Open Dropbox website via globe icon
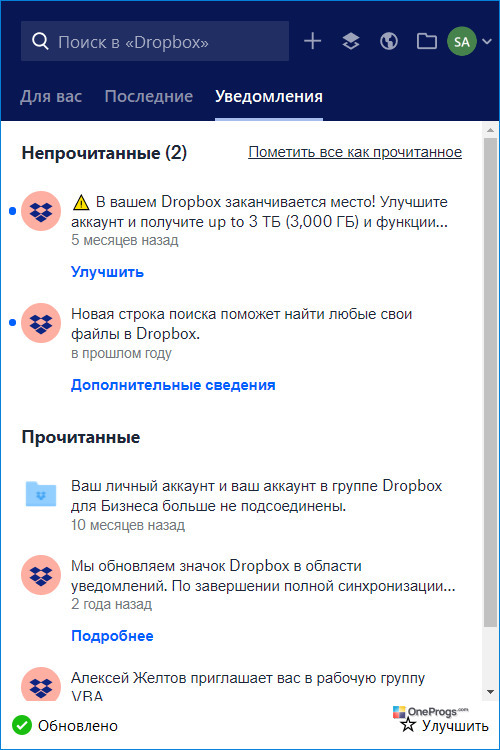This screenshot has height=750, width=500. coord(389,41)
